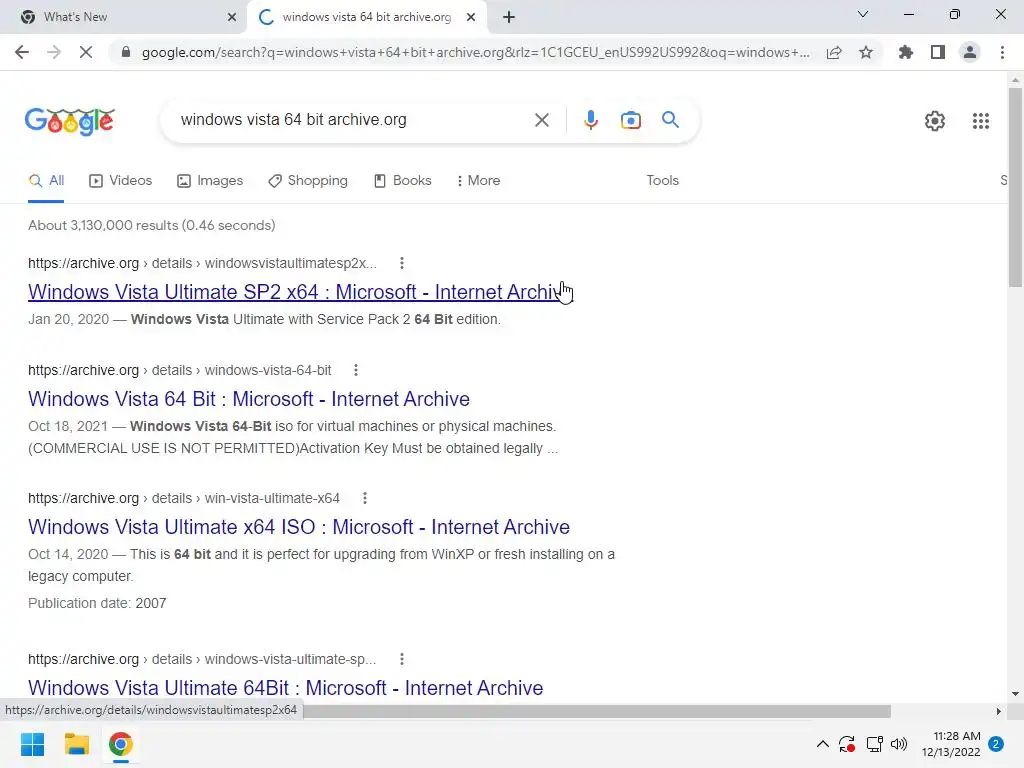Open a new browser tab

[509, 17]
